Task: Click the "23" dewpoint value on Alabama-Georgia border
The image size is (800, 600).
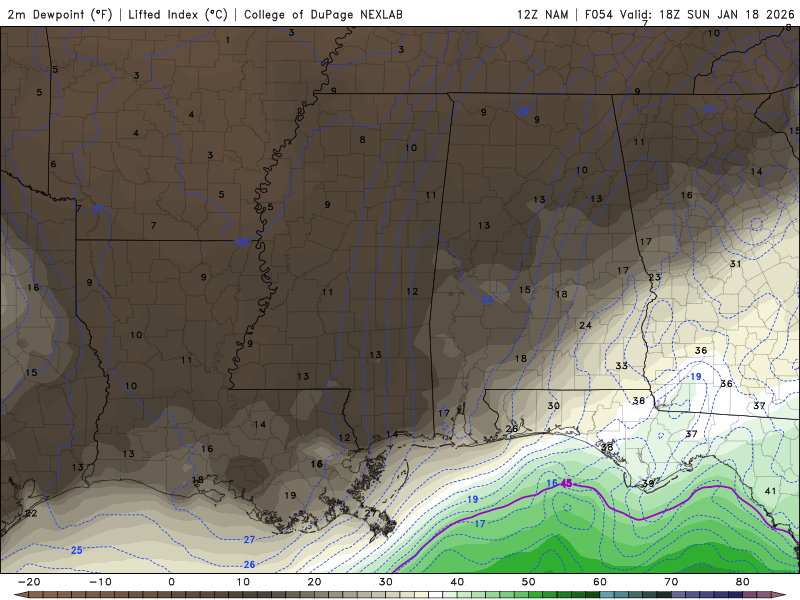Action: click(655, 278)
